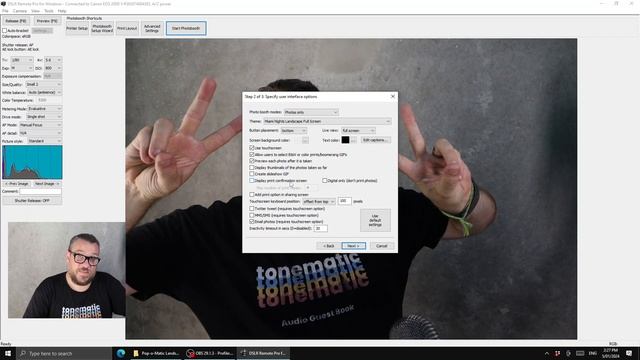Click Edit captions button
Image resolution: width=640 pixels, height=360 pixels.
376,140
